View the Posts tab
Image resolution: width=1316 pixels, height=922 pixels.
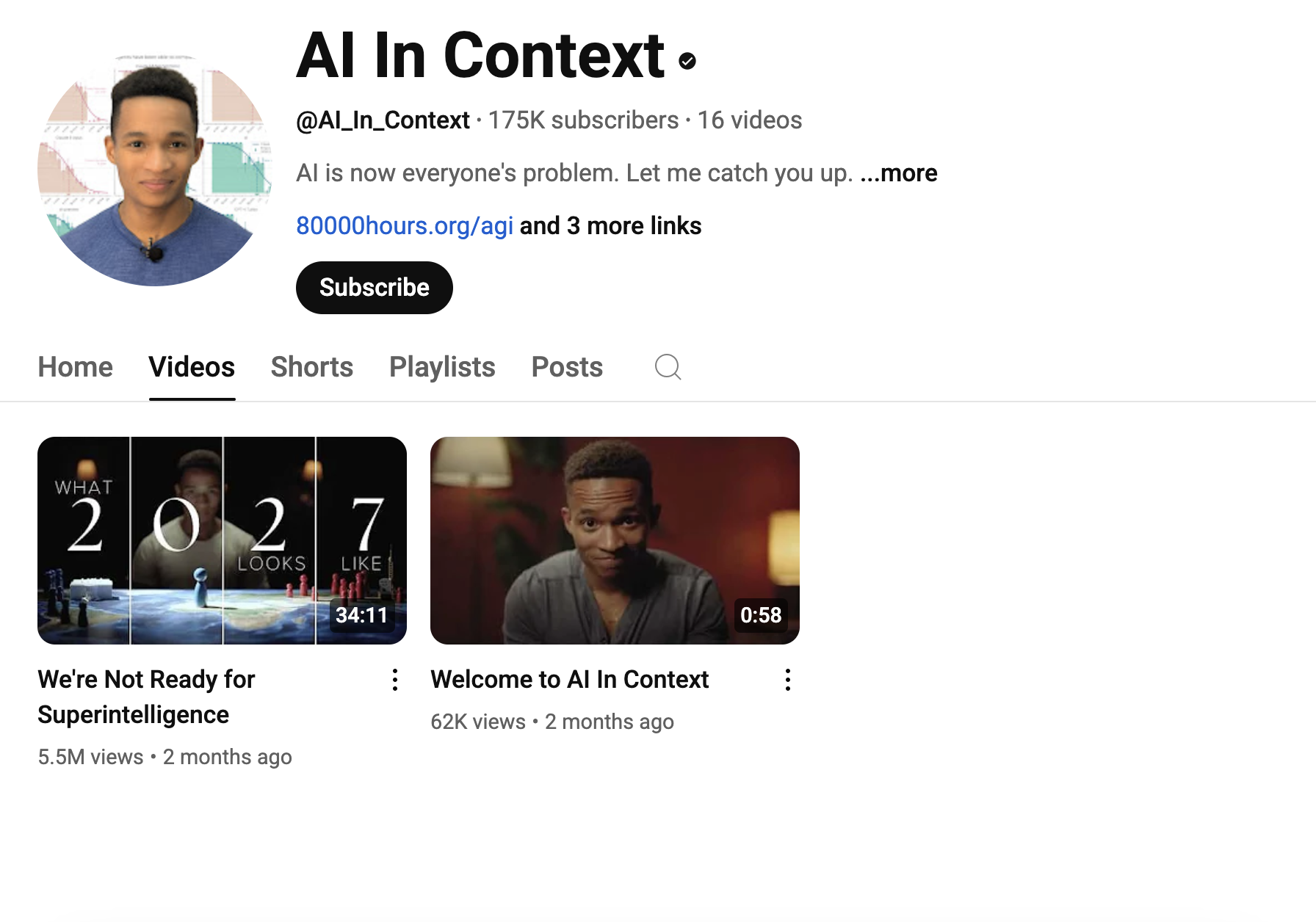click(x=567, y=367)
